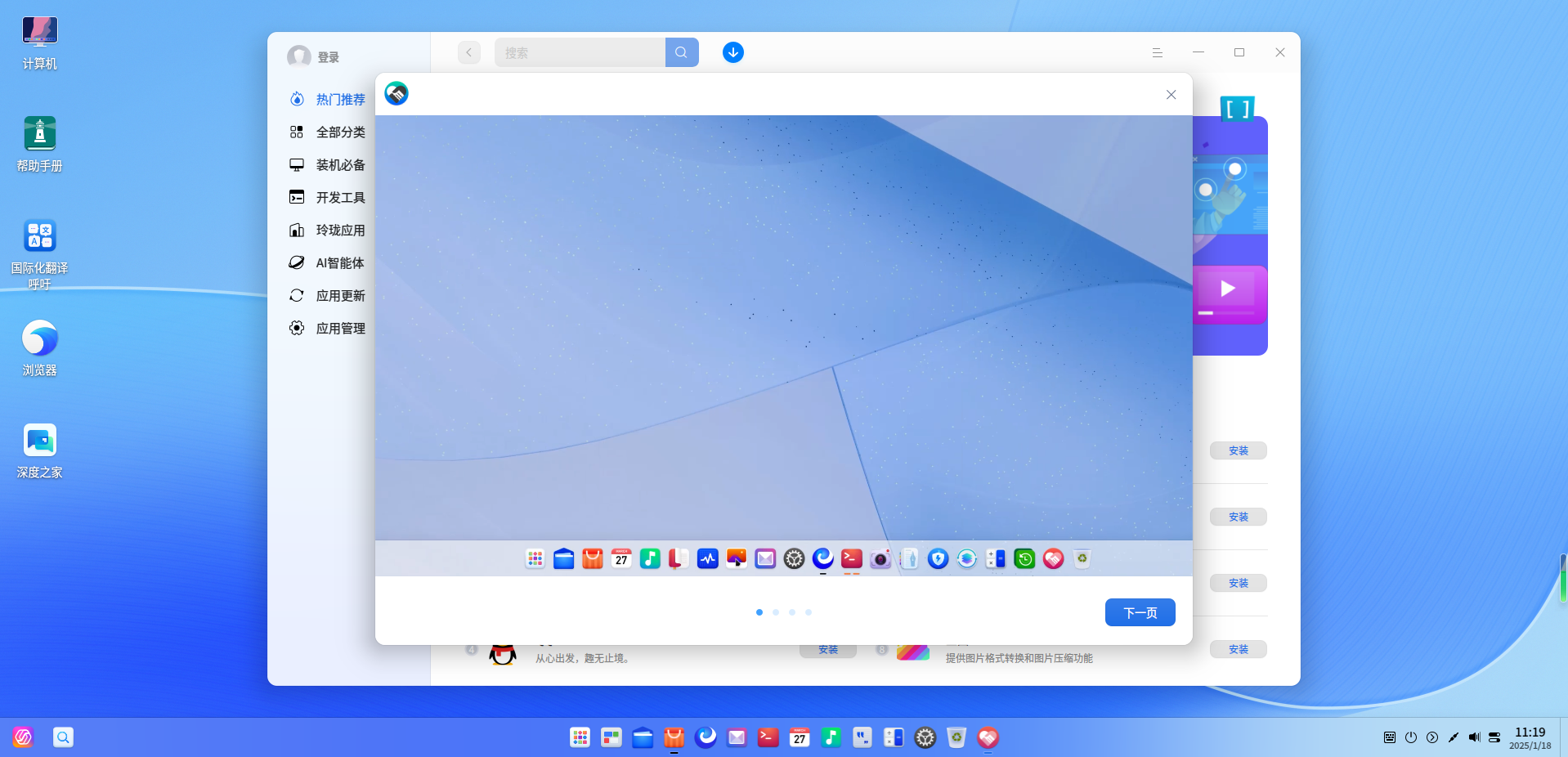Click the volume speaker tray icon
Screen dimensions: 1568x757
(x=1474, y=737)
